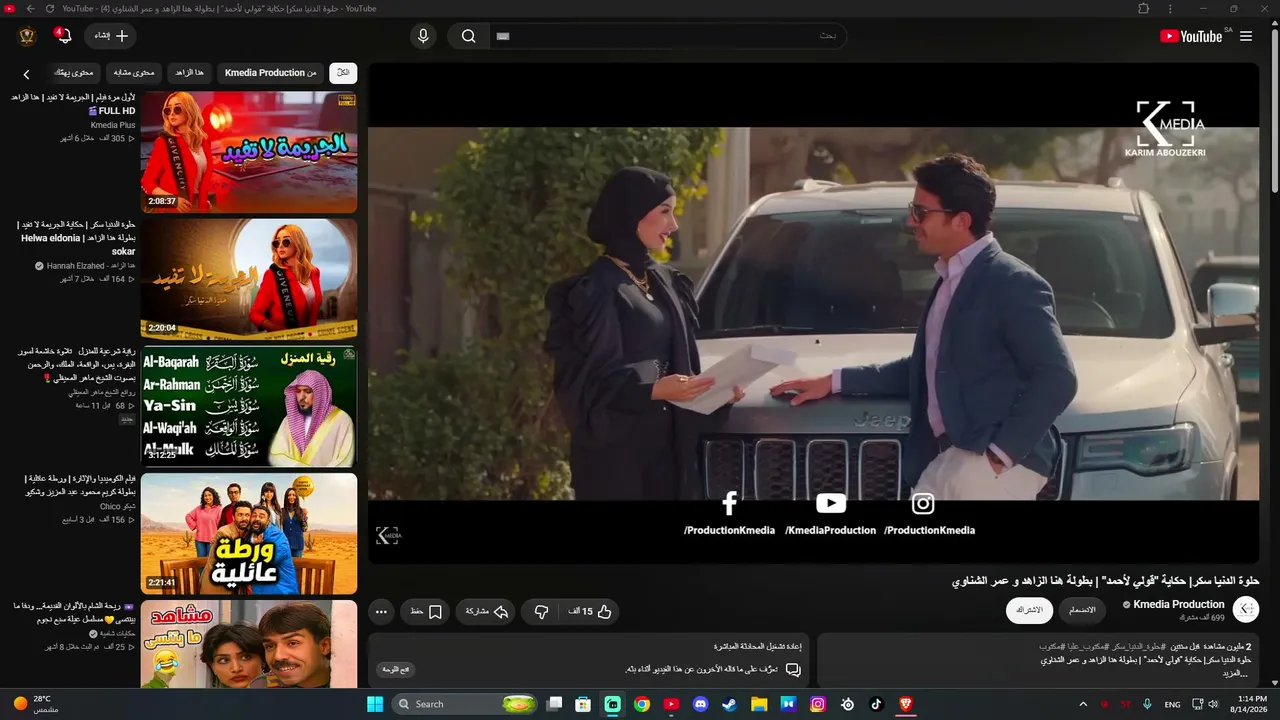
Task: Open the account avatar menu
Action: pos(27,36)
